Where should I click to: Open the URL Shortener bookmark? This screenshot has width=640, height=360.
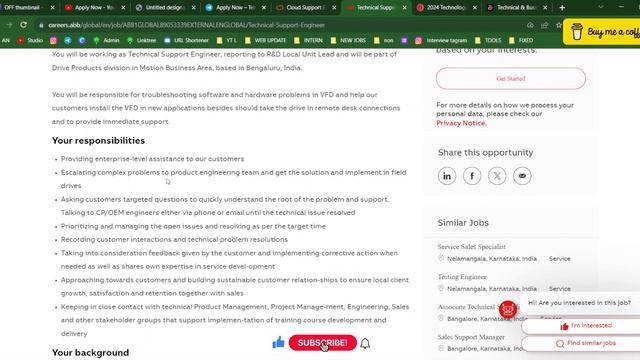click(x=186, y=40)
